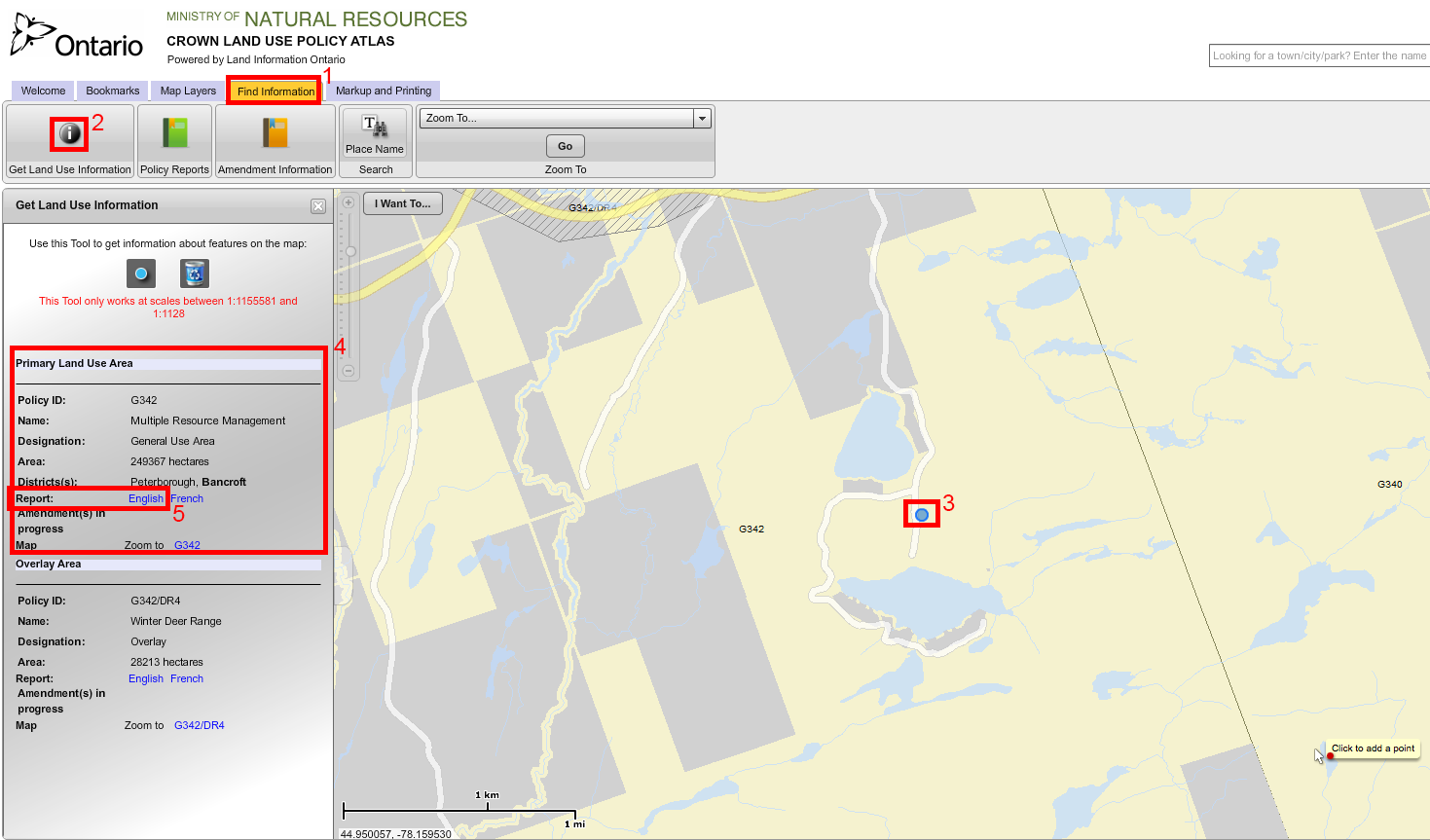Viewport: 1430px width, 840px height.
Task: Switch to the Bookmarks tab
Action: (x=113, y=91)
